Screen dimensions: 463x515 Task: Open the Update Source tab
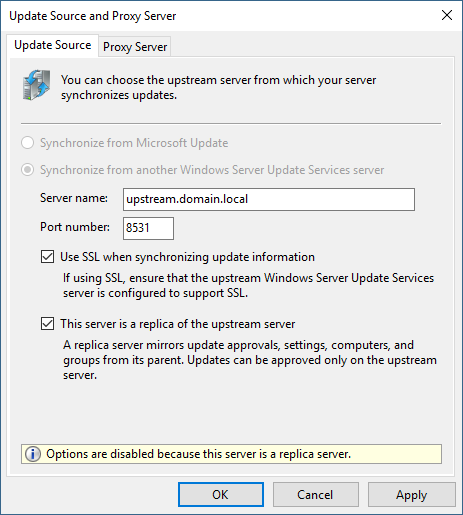click(53, 45)
